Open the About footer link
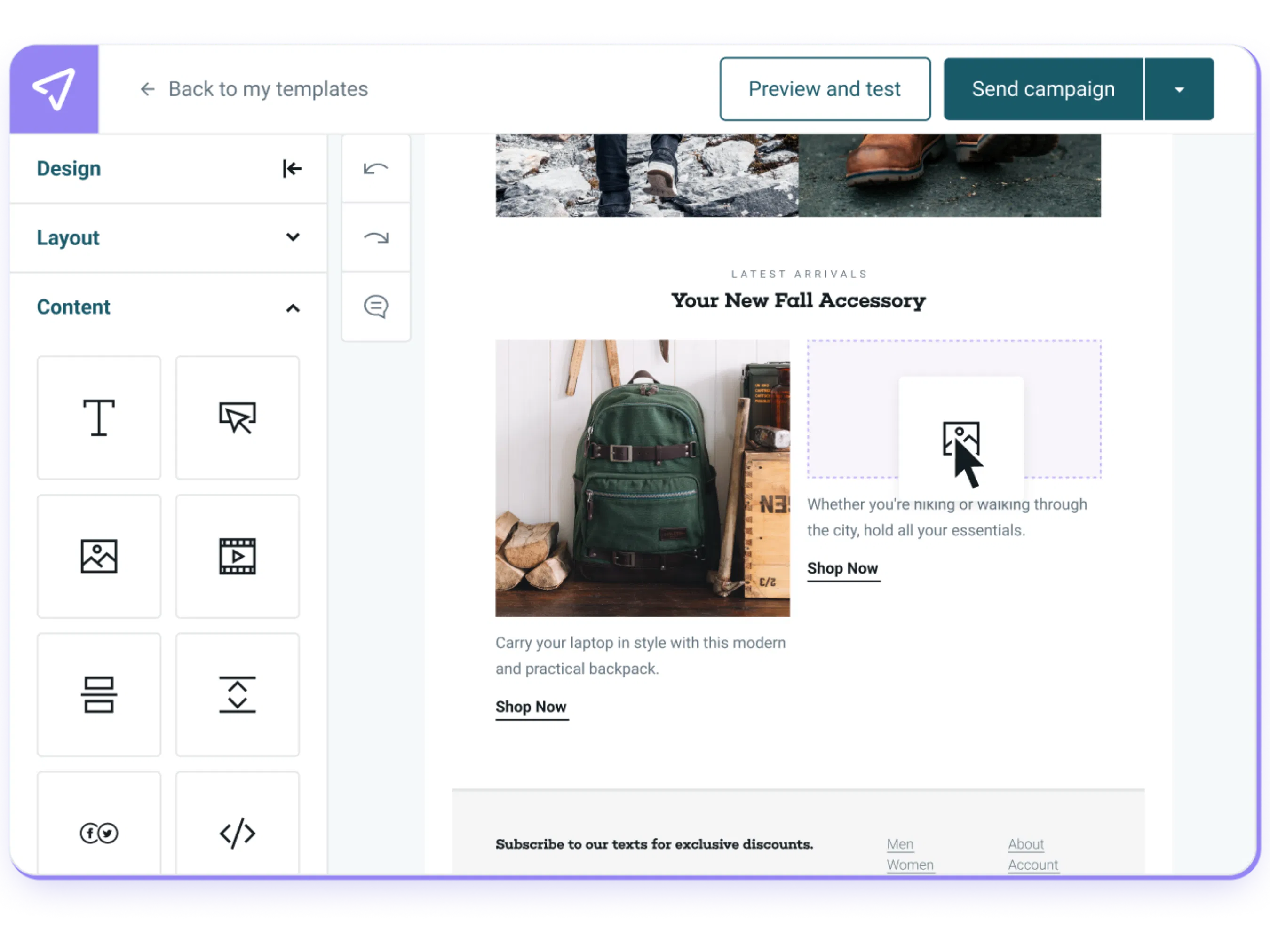 1025,844
